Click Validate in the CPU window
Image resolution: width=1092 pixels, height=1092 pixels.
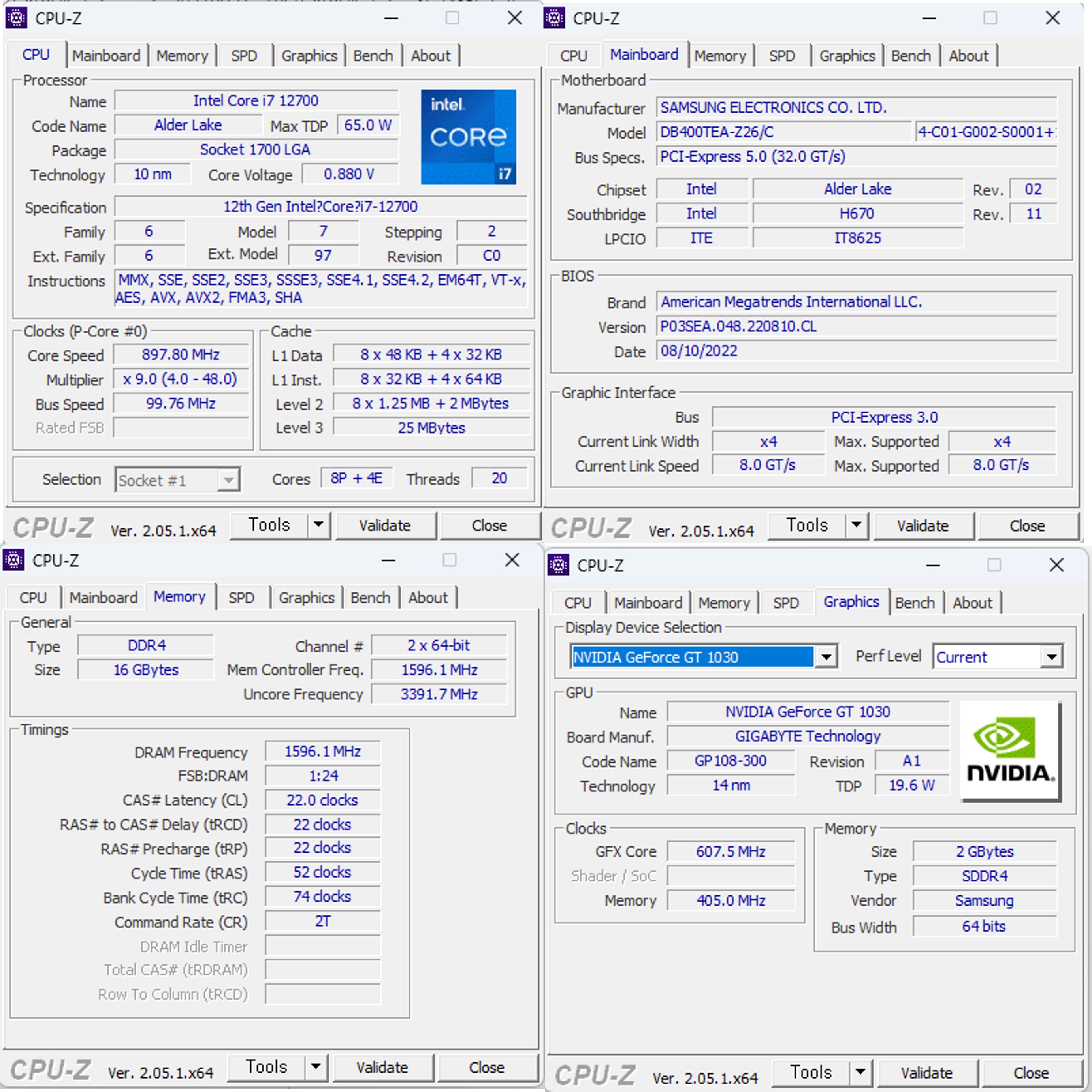(x=385, y=525)
